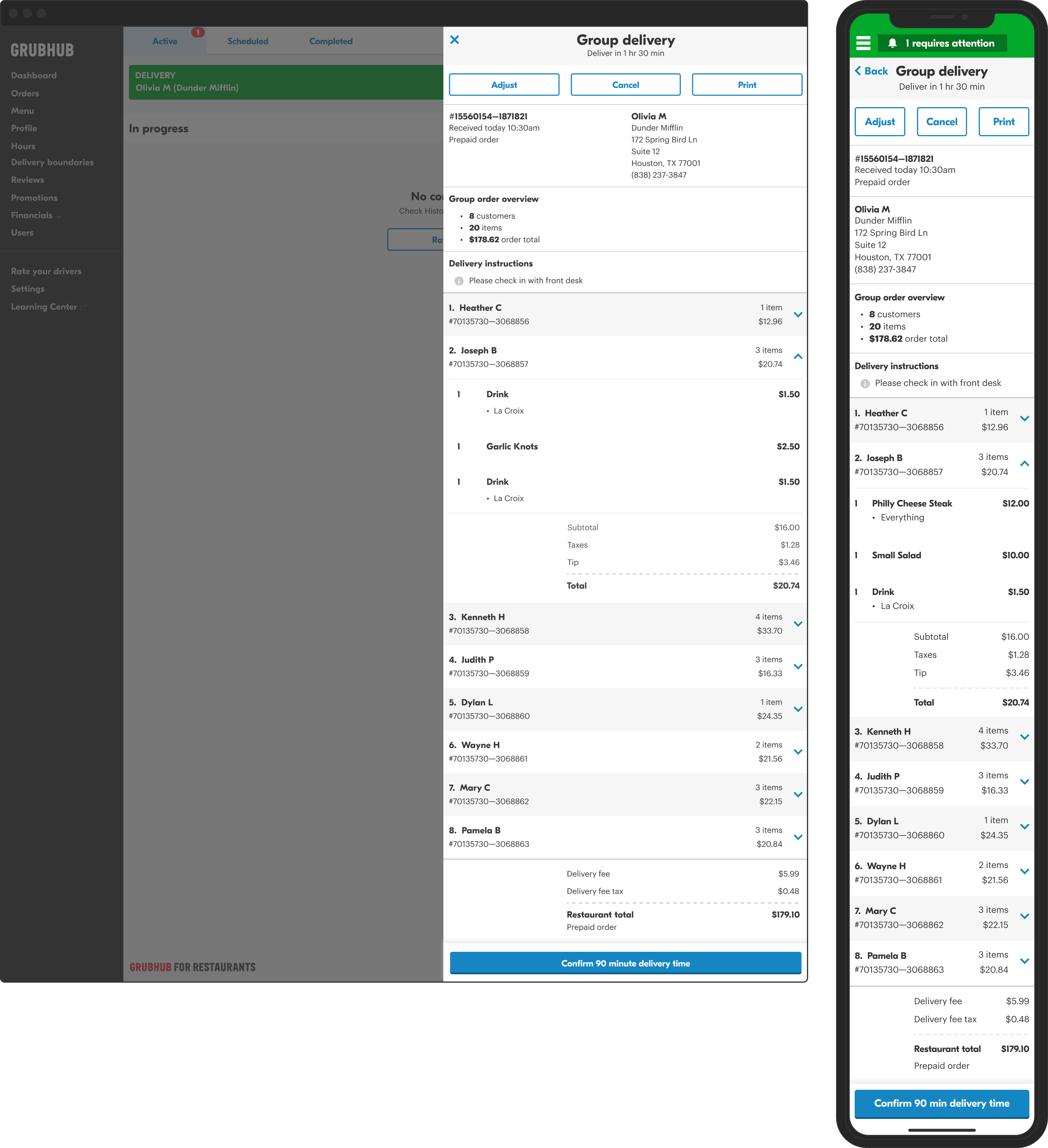
Task: Switch to the Scheduled tab
Action: [x=247, y=41]
